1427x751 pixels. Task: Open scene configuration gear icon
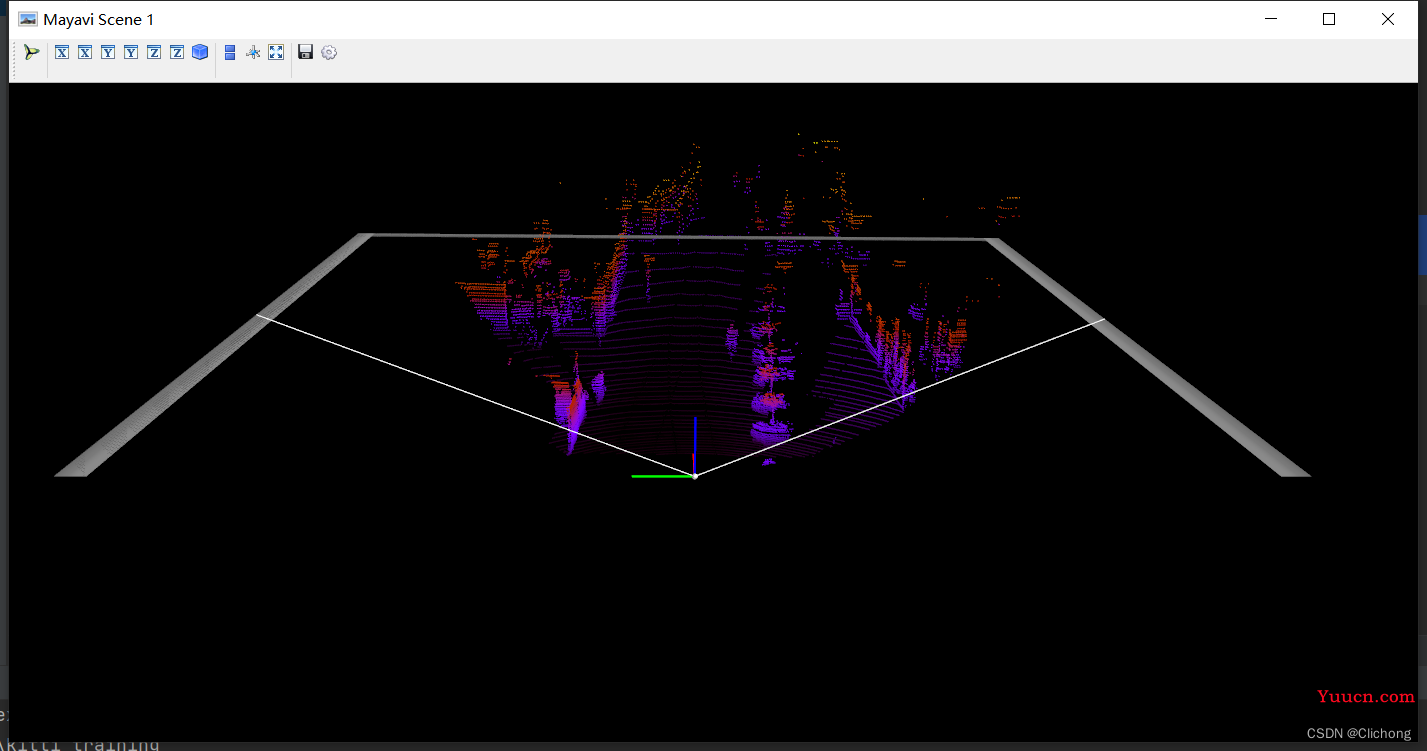tap(329, 52)
